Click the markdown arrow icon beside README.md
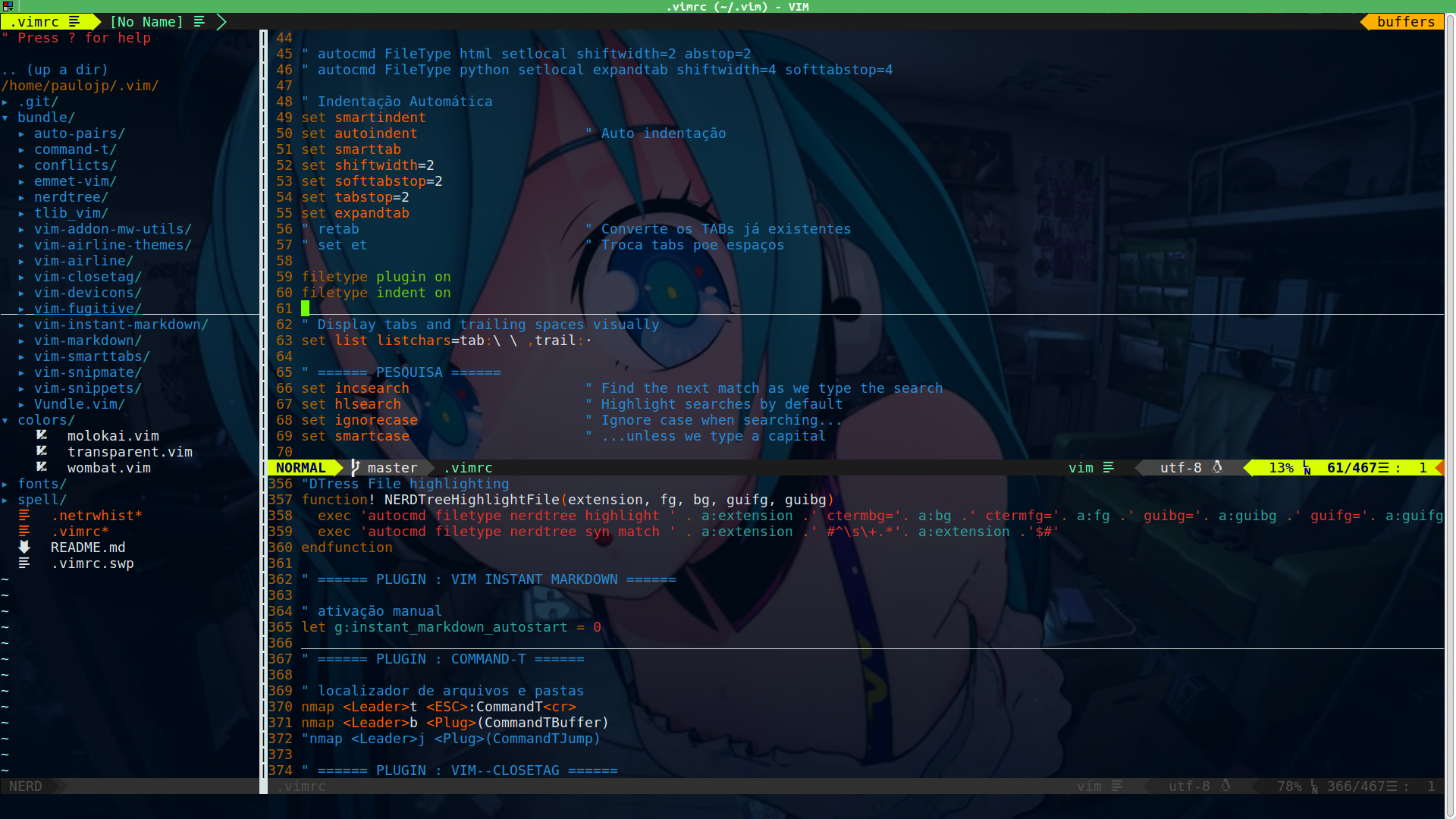 [24, 547]
